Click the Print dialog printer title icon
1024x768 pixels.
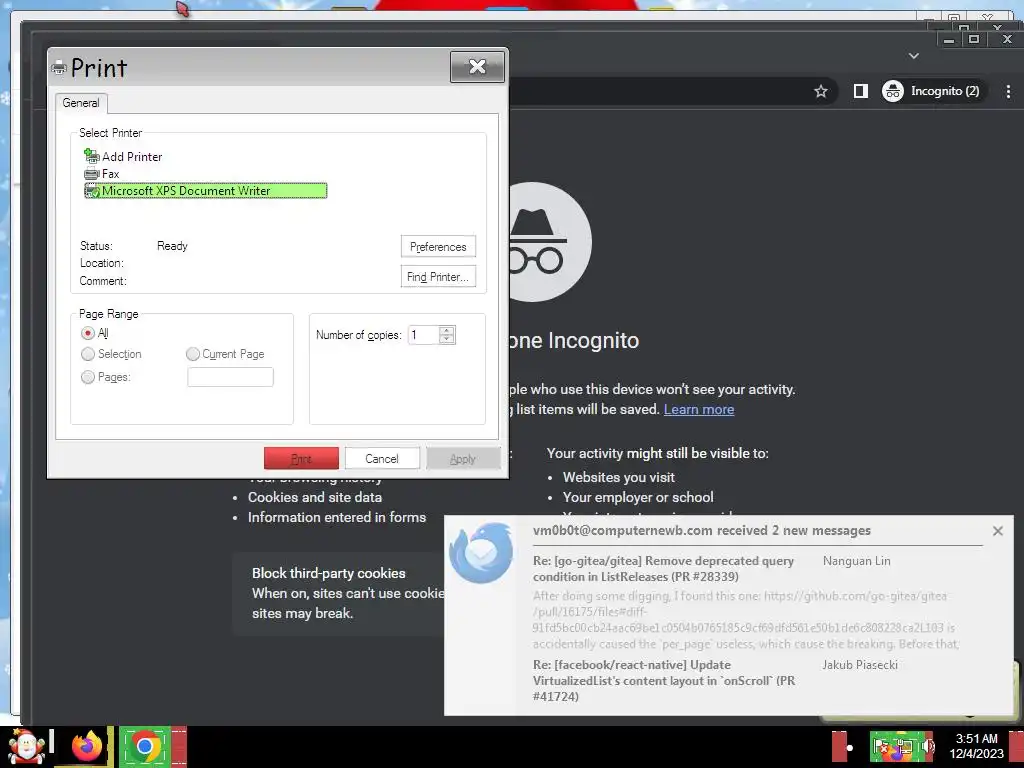59,68
